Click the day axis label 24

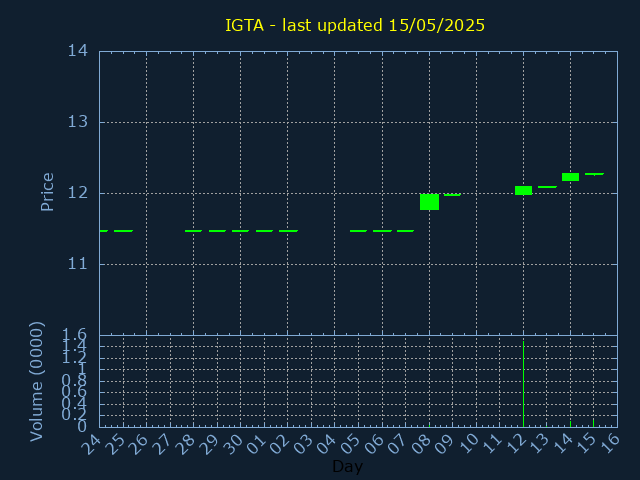click(x=91, y=444)
